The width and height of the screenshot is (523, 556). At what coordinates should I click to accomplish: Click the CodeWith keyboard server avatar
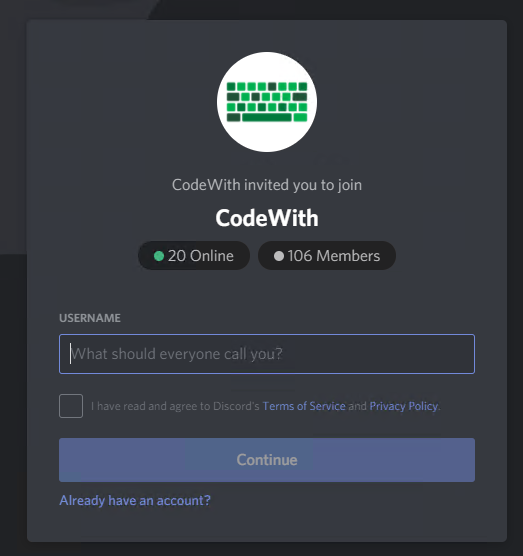267,102
